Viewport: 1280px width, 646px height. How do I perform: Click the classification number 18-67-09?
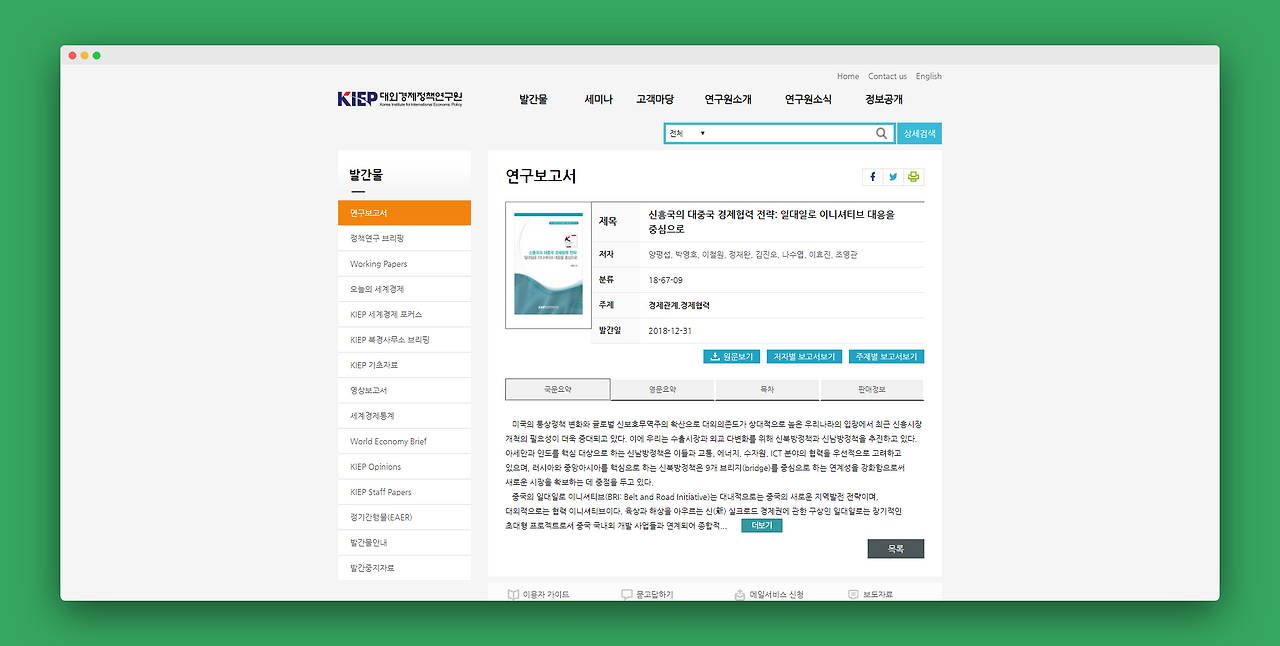[666, 280]
